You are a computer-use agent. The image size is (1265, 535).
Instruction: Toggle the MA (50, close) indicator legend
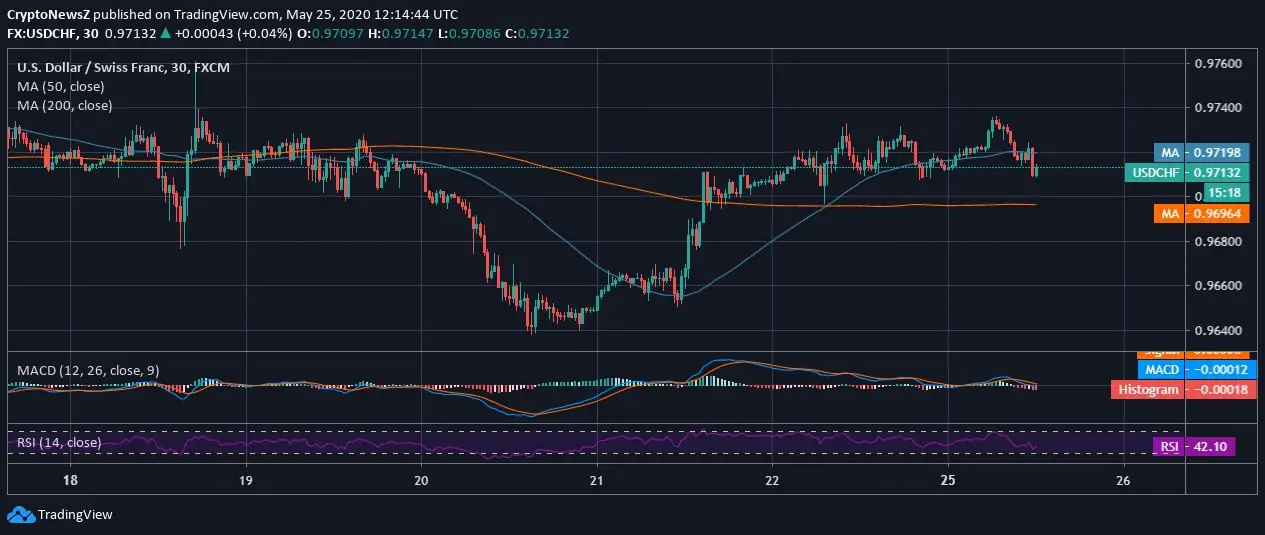pyautogui.click(x=61, y=87)
